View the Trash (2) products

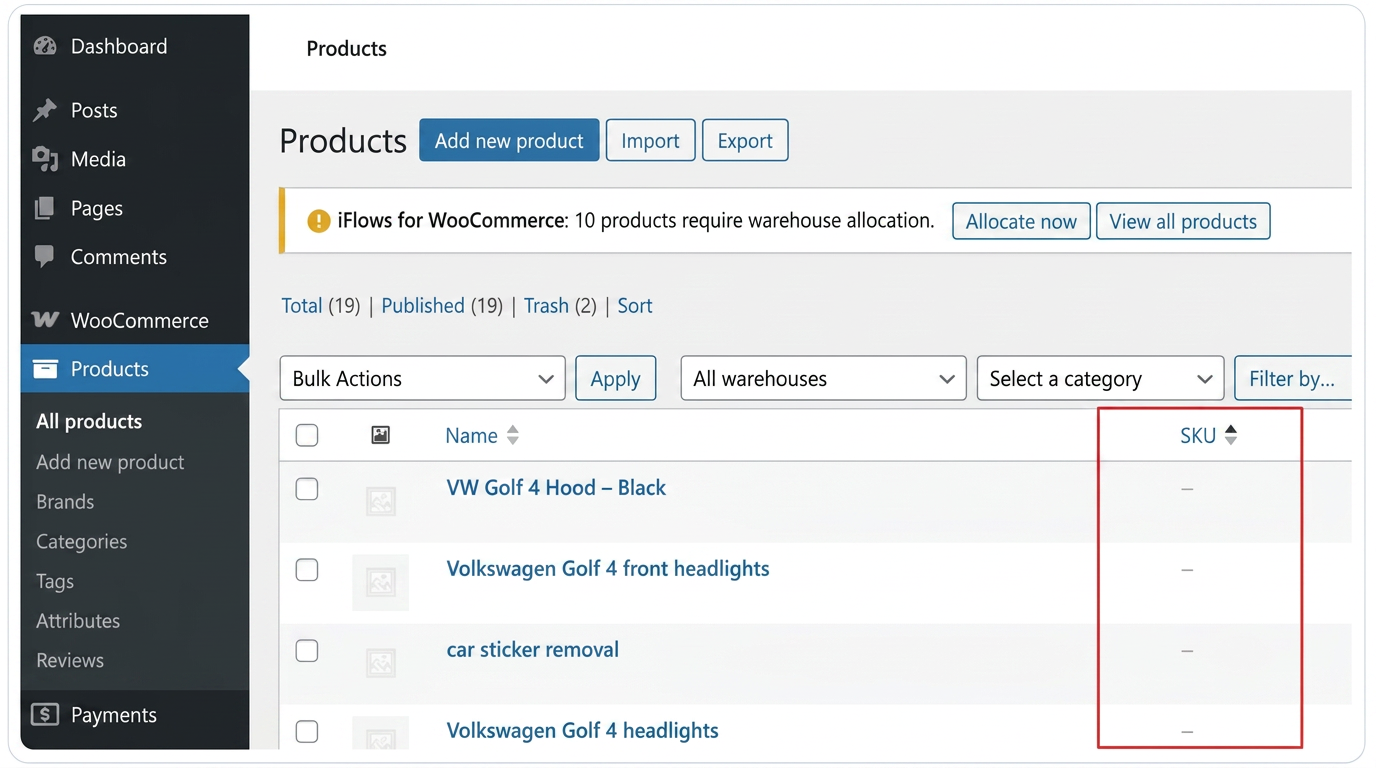point(560,306)
